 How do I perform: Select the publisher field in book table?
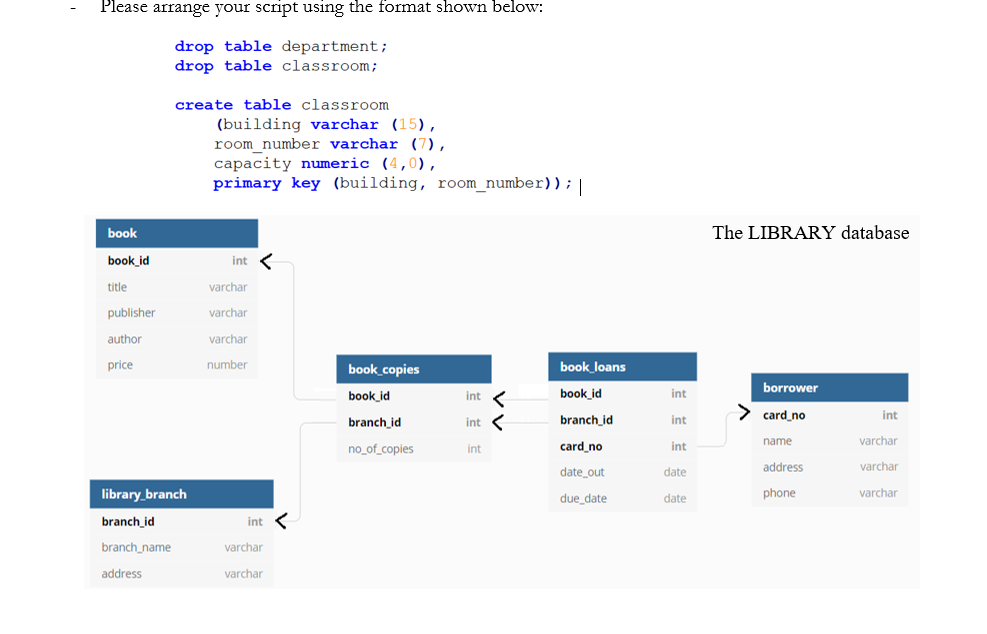coord(131,312)
